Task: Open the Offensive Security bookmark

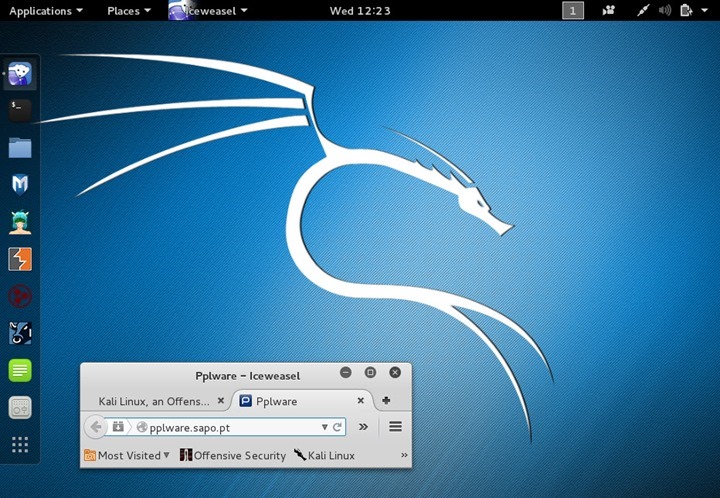Action: coord(233,455)
